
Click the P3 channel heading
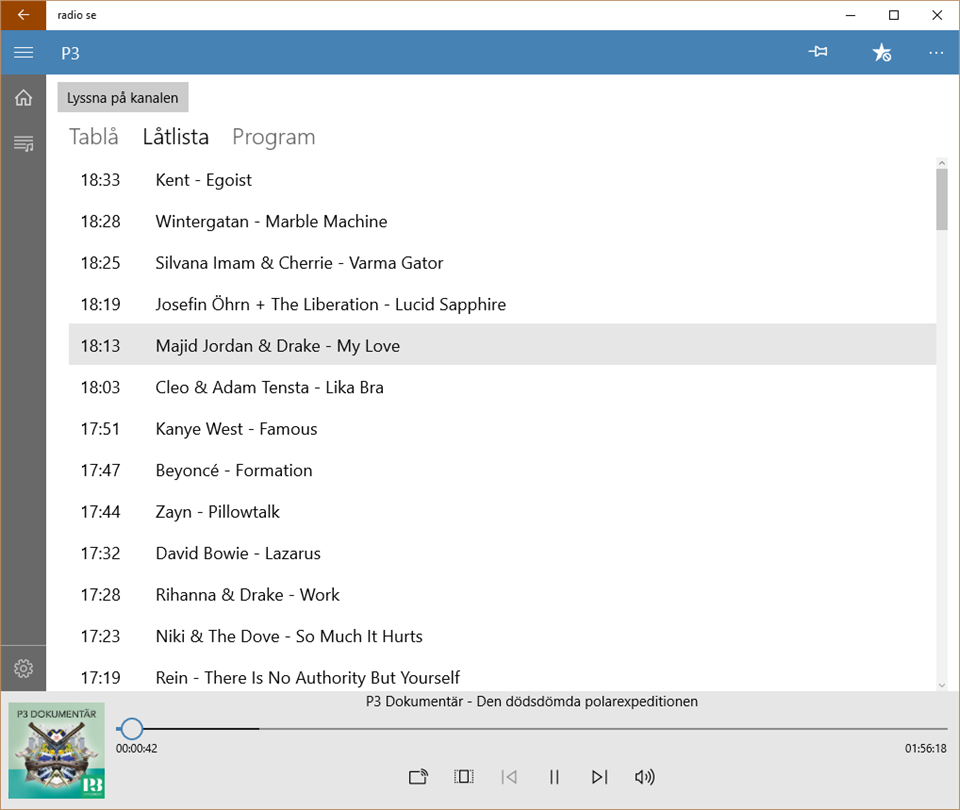click(70, 53)
